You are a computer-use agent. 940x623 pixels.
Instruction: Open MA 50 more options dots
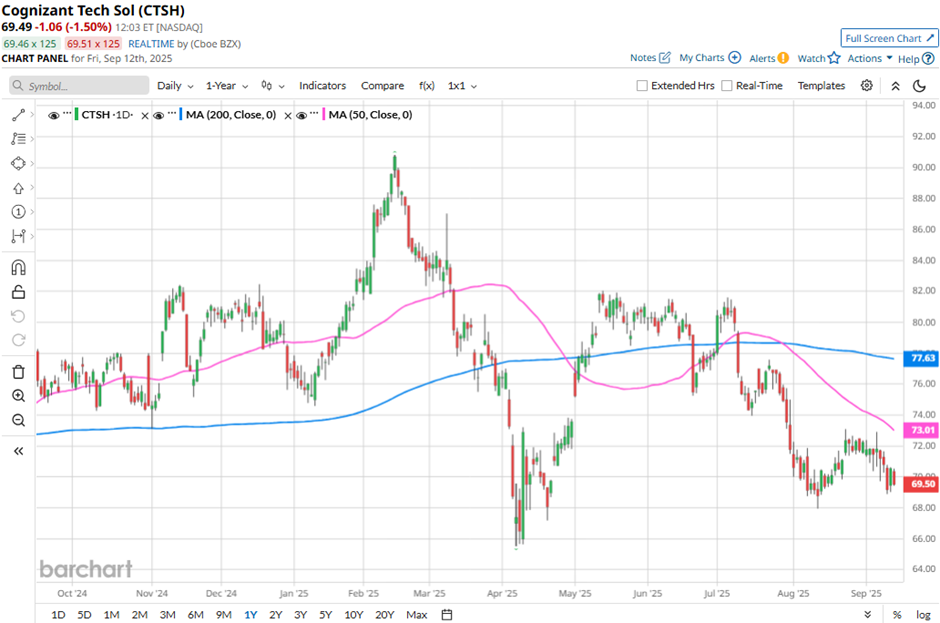[314, 113]
